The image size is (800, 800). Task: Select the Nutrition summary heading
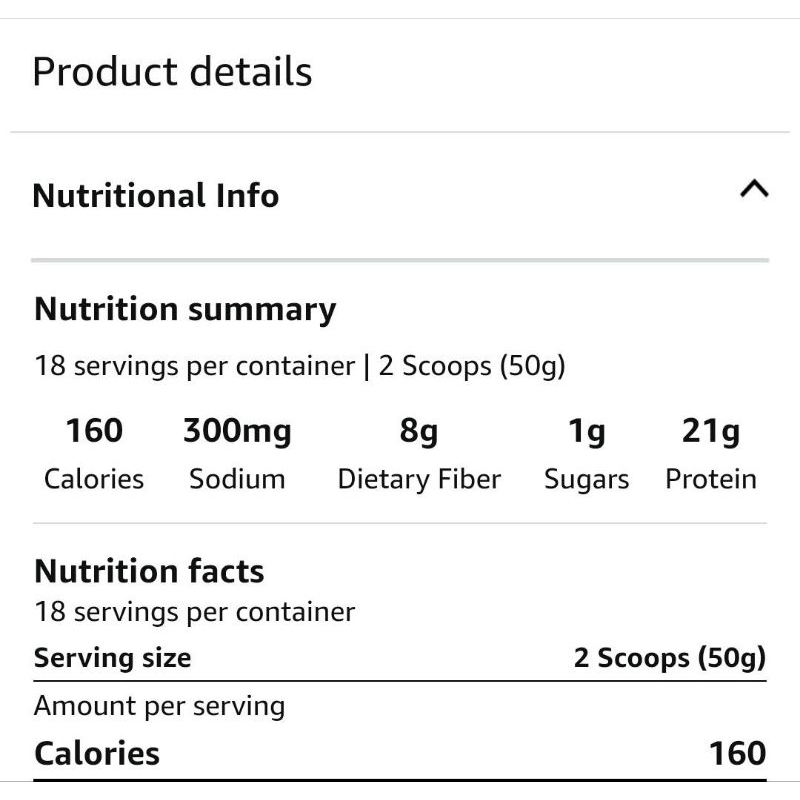[x=185, y=310]
